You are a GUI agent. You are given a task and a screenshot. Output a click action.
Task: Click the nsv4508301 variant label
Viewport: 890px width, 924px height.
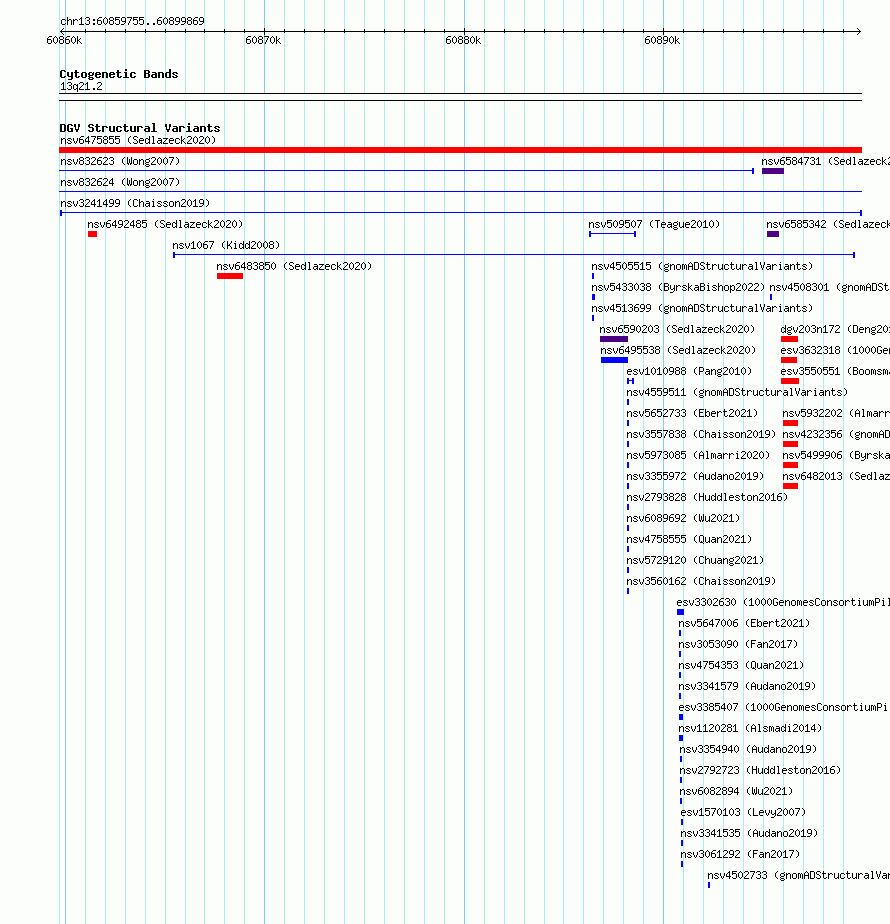(x=829, y=288)
